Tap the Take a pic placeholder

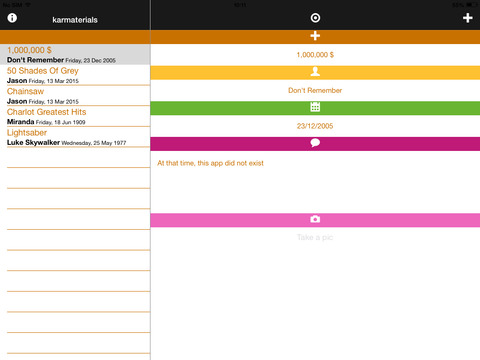coord(315,237)
